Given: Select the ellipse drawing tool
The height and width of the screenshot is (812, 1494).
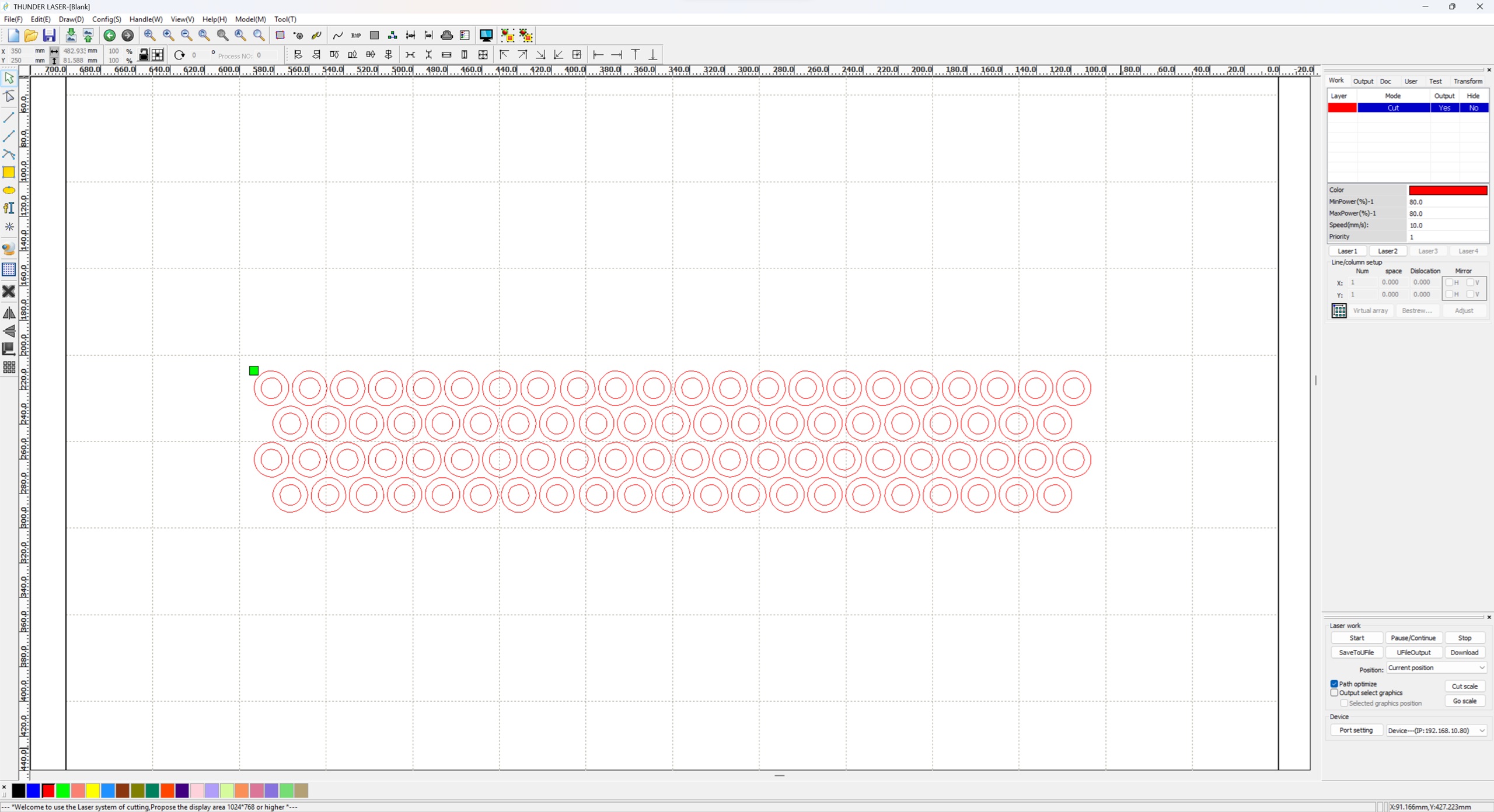Looking at the screenshot, I should [x=9, y=191].
